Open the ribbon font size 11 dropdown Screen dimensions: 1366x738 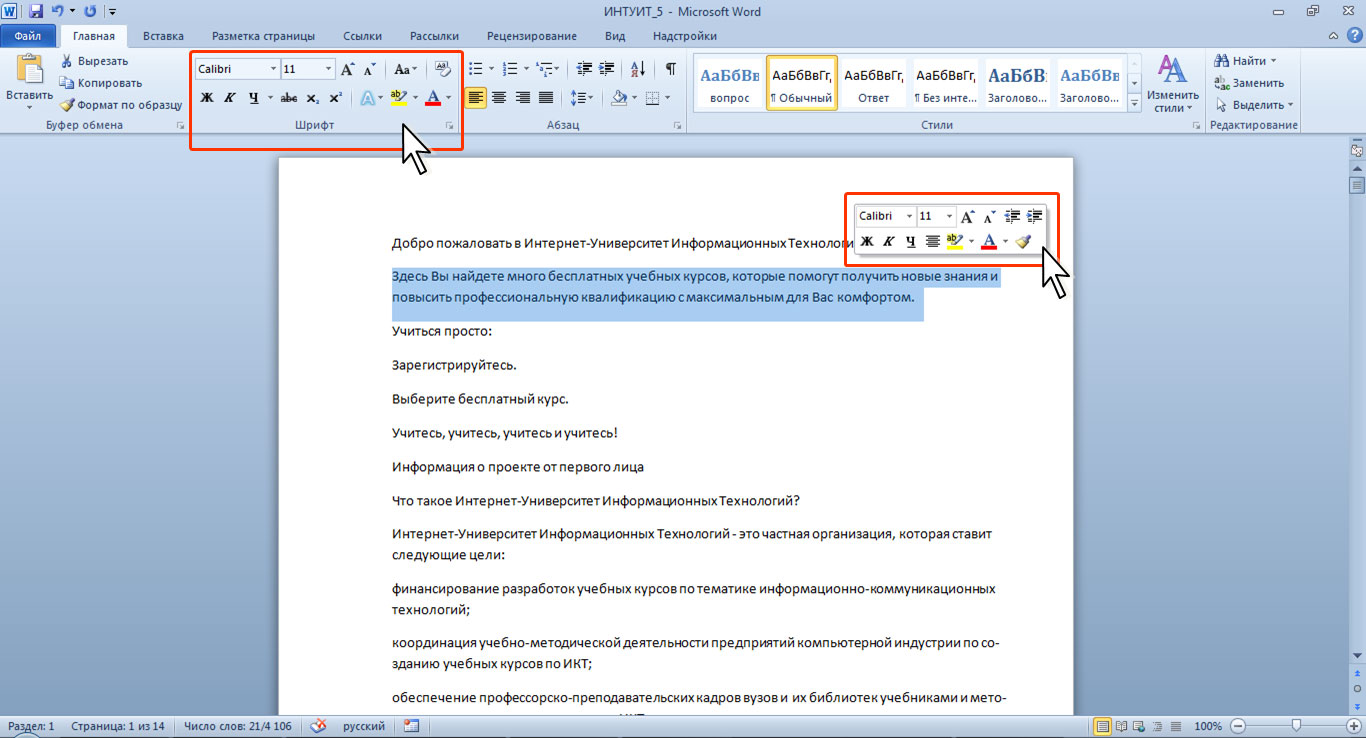point(328,69)
